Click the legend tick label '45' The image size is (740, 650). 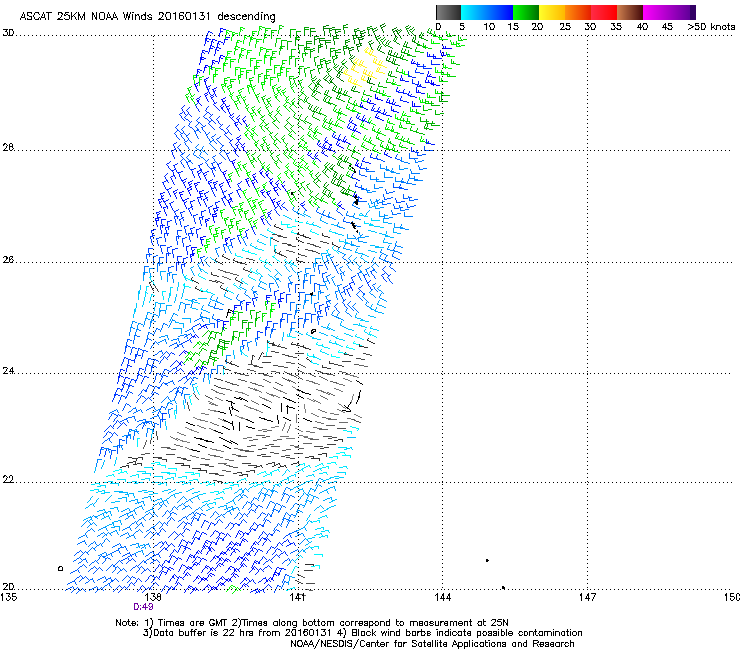[667, 27]
